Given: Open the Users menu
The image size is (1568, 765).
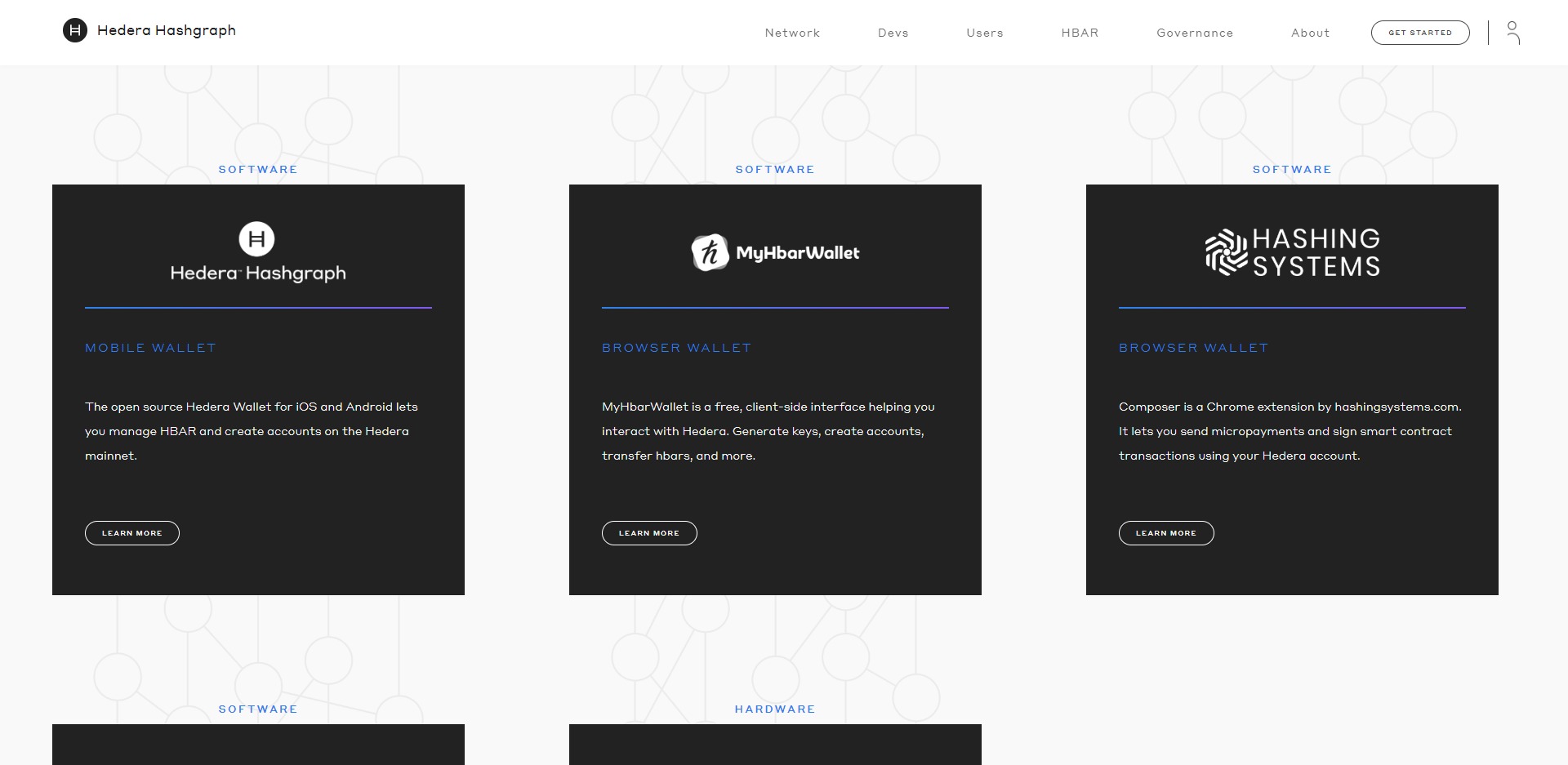Looking at the screenshot, I should point(985,33).
